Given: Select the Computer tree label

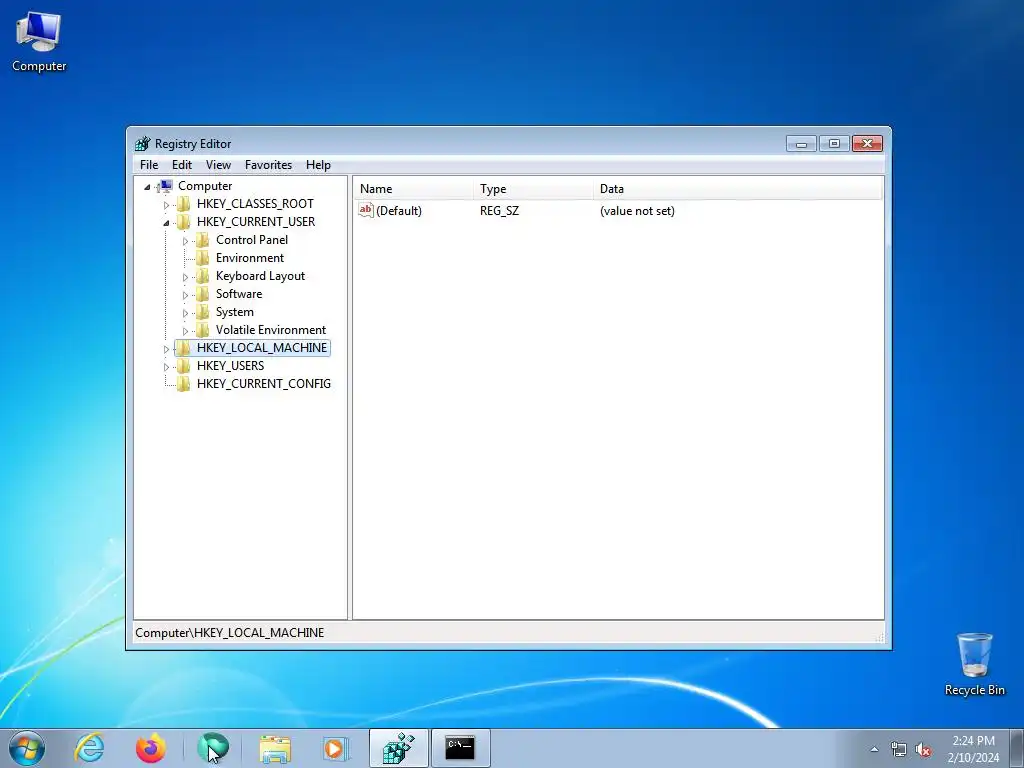Looking at the screenshot, I should click(205, 186).
